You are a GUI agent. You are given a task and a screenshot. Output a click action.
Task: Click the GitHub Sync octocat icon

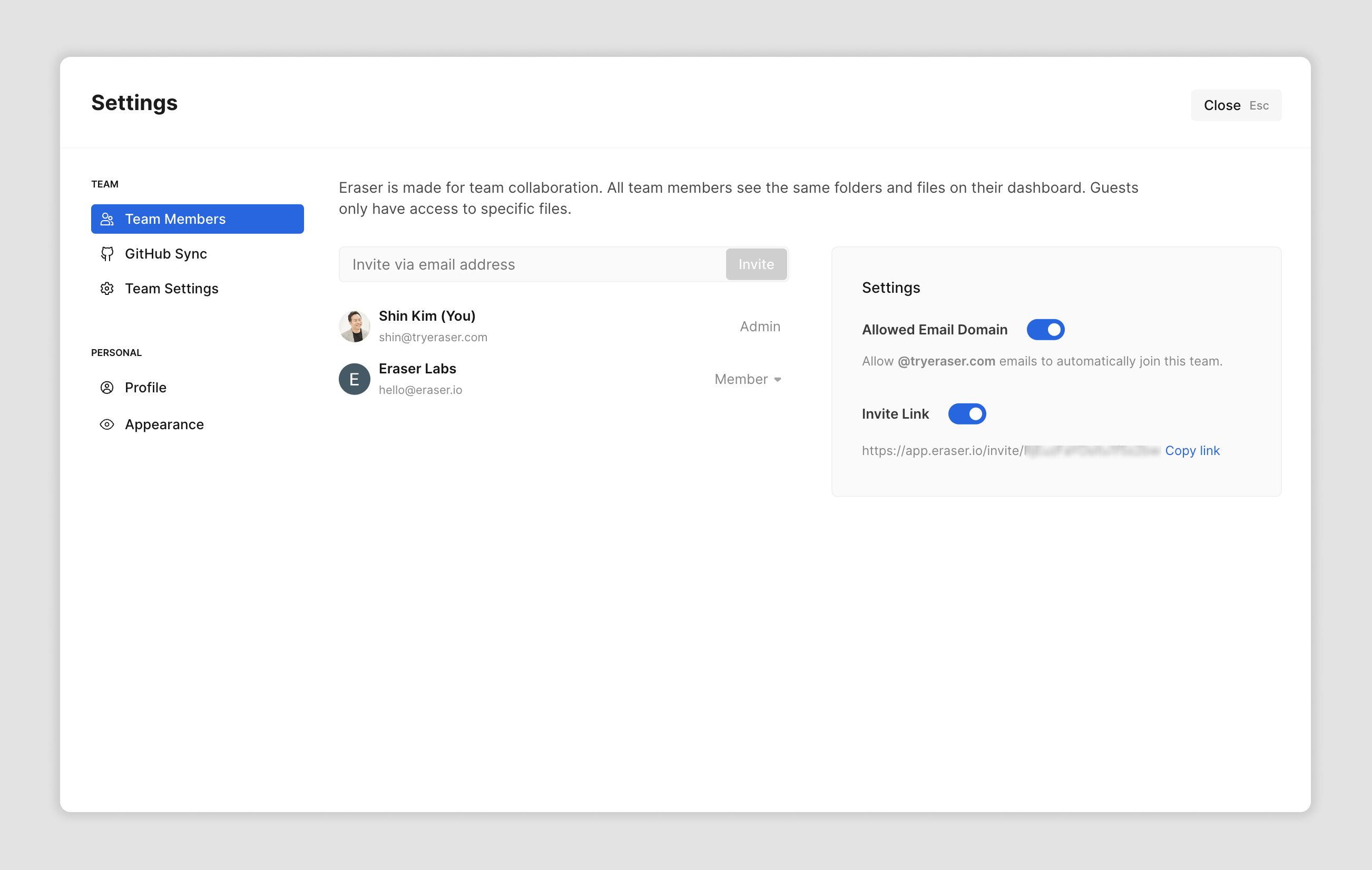coord(106,254)
